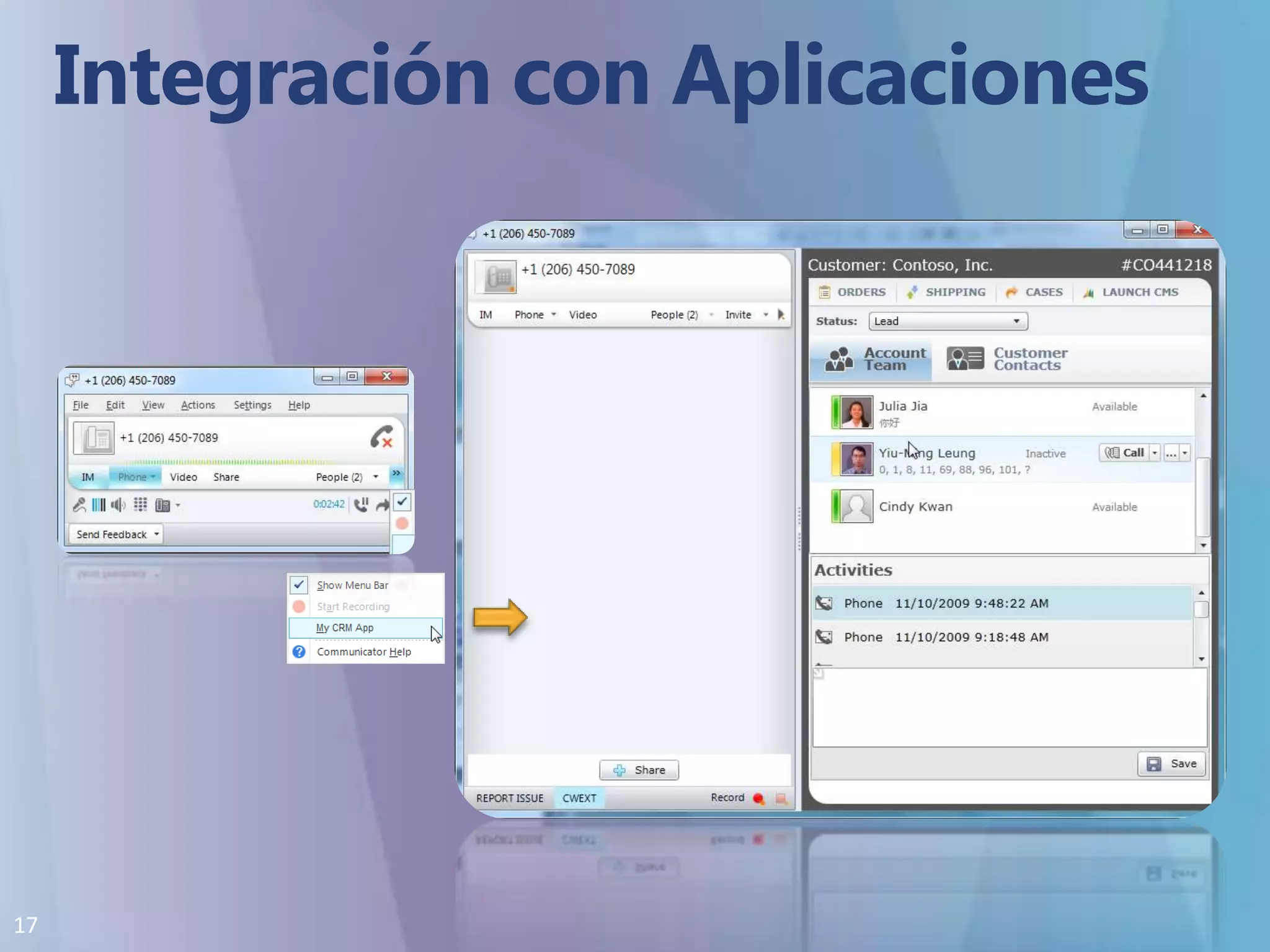The image size is (1270, 952).
Task: Click the phone devices icon in call toolbar
Action: pos(162,505)
